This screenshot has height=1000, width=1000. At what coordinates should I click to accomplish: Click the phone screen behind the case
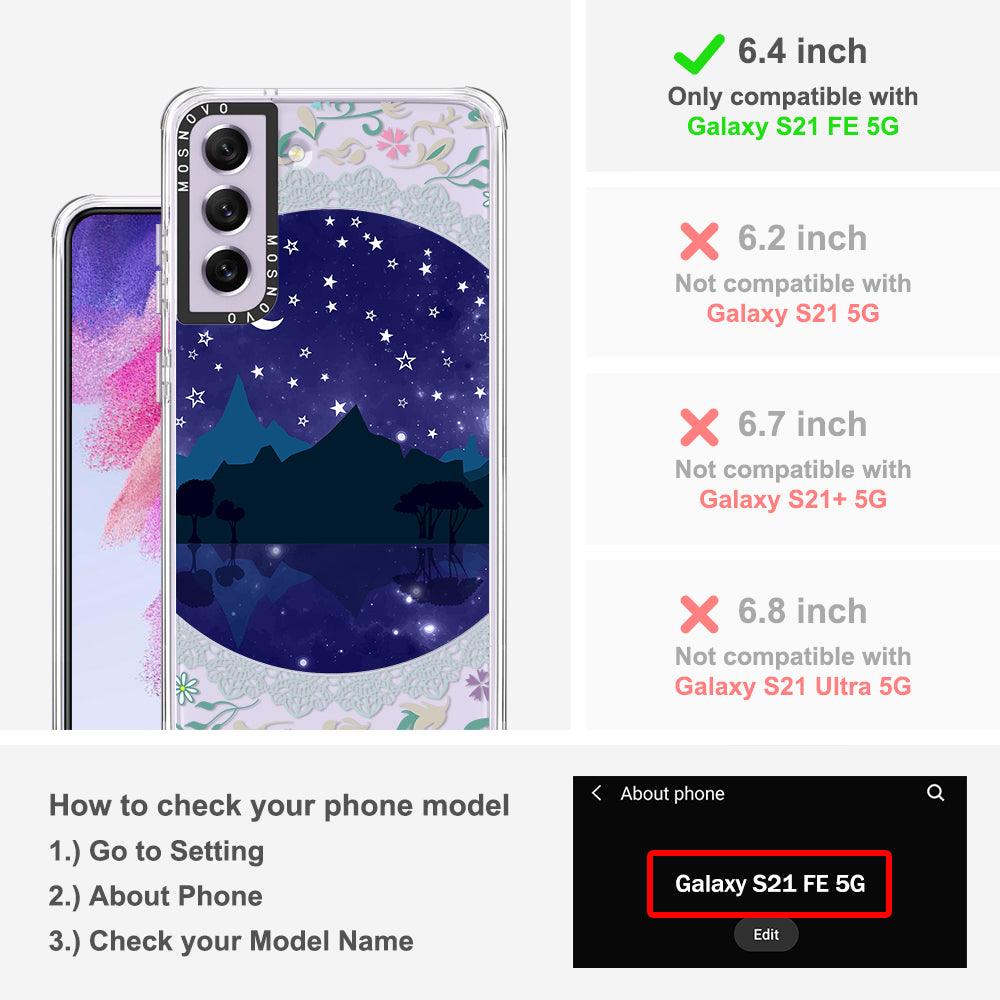click(x=115, y=472)
